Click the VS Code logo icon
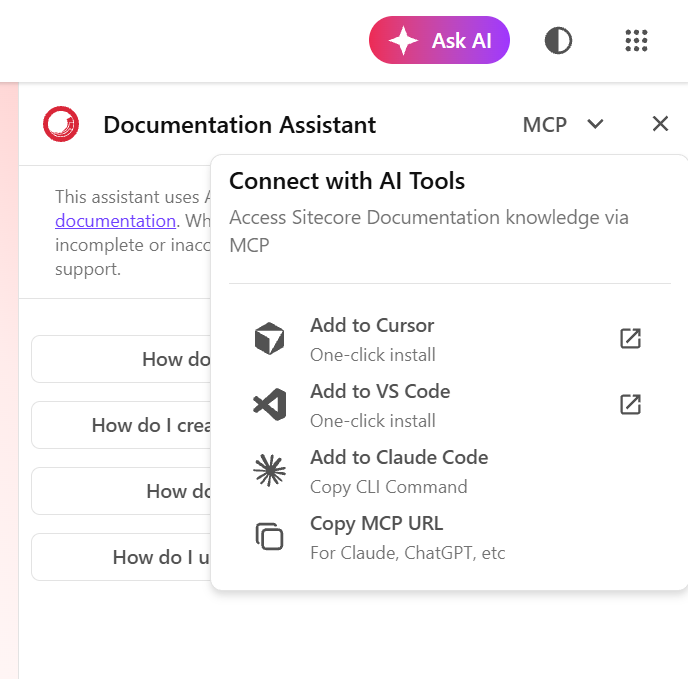688x679 pixels. click(269, 404)
